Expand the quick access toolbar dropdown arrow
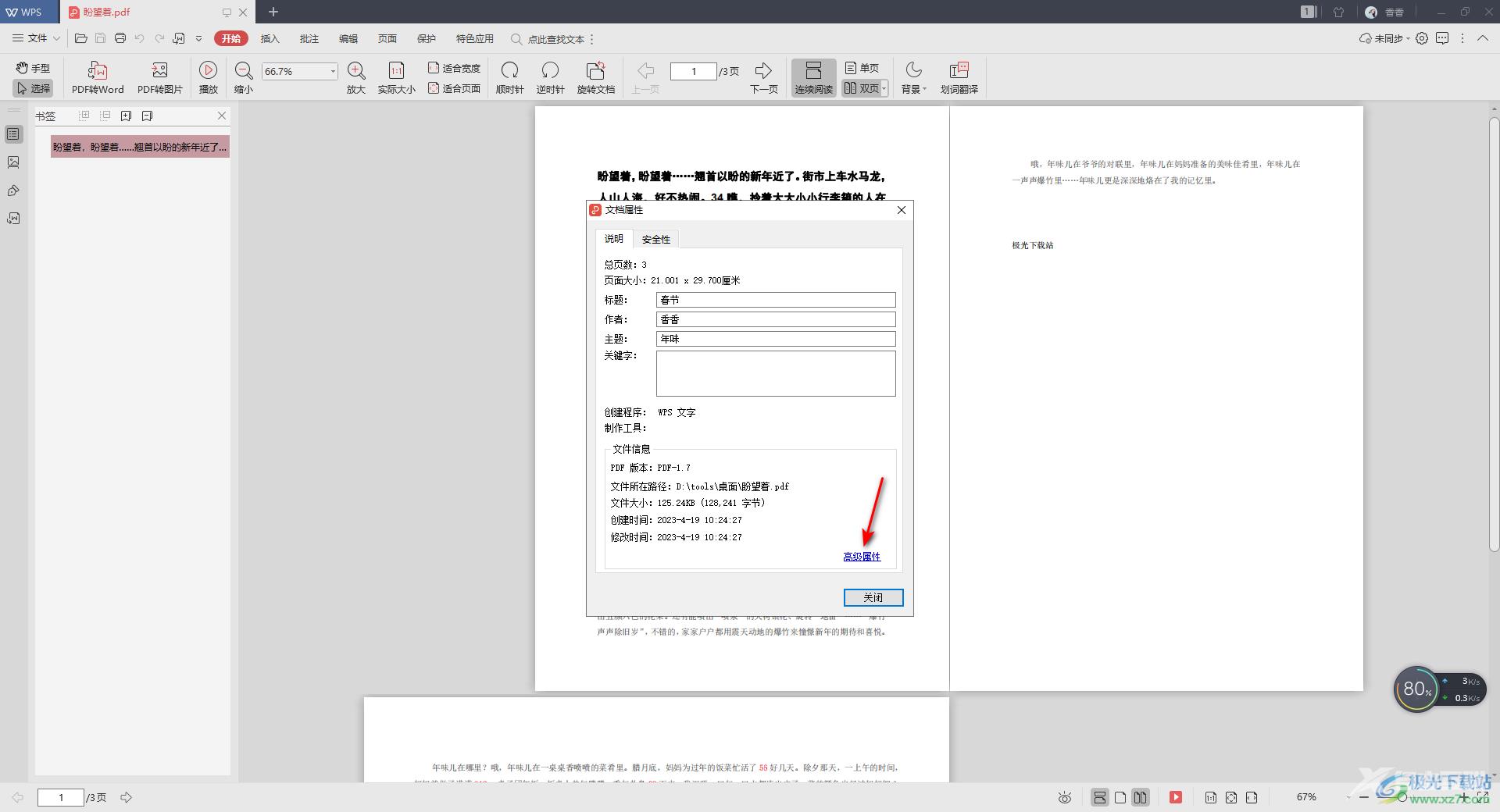1500x812 pixels. tap(198, 38)
